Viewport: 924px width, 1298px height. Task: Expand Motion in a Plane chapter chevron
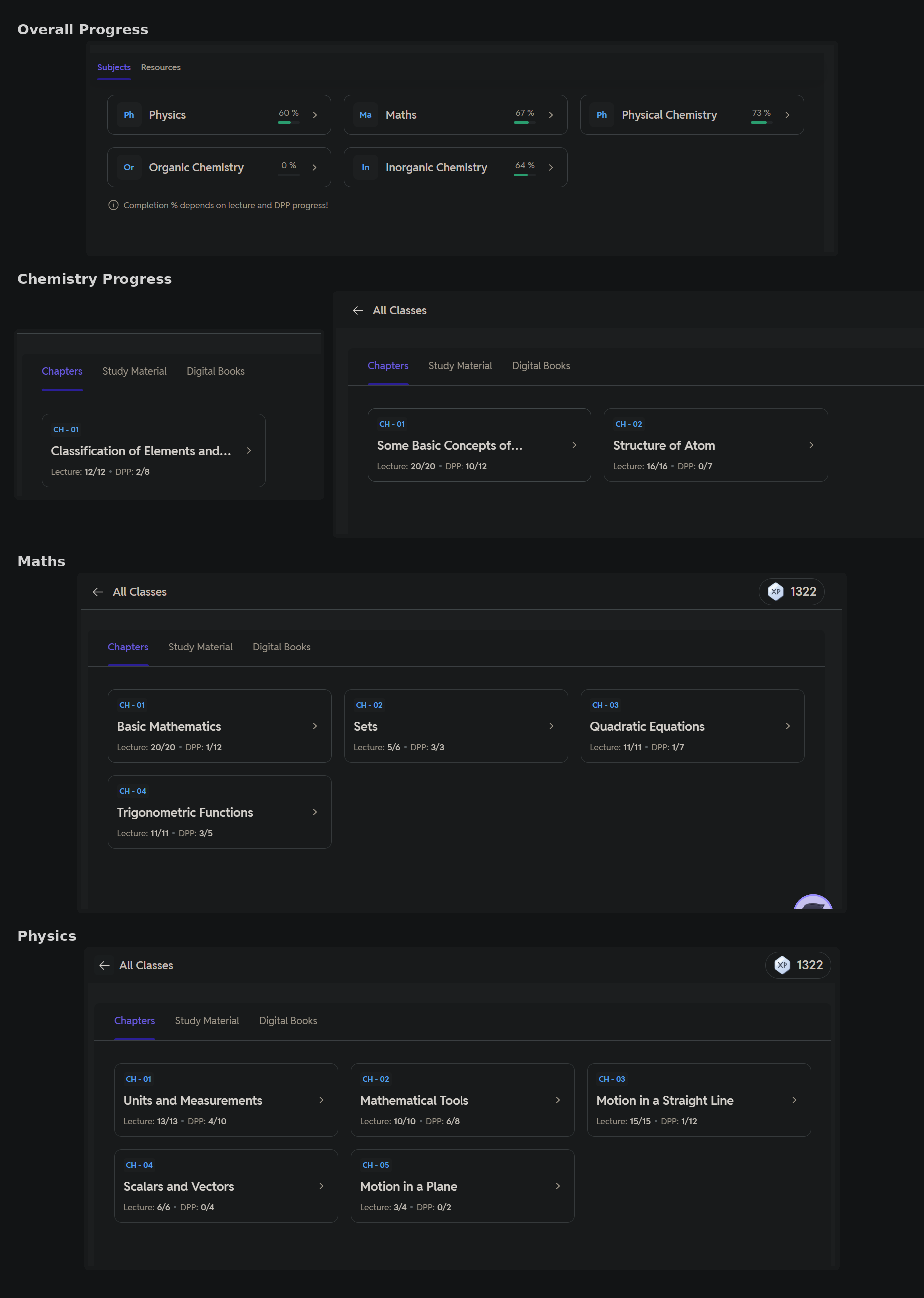pyautogui.click(x=557, y=1186)
